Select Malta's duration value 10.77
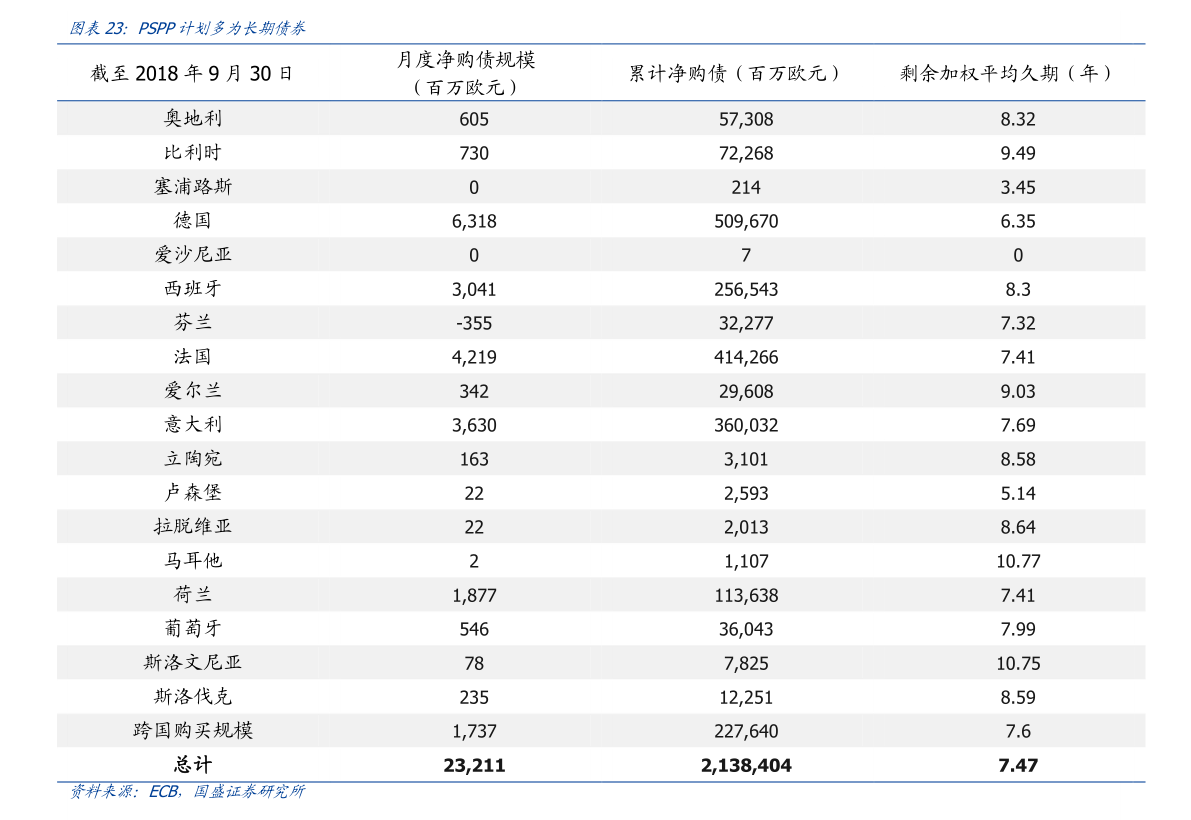 click(x=1018, y=561)
